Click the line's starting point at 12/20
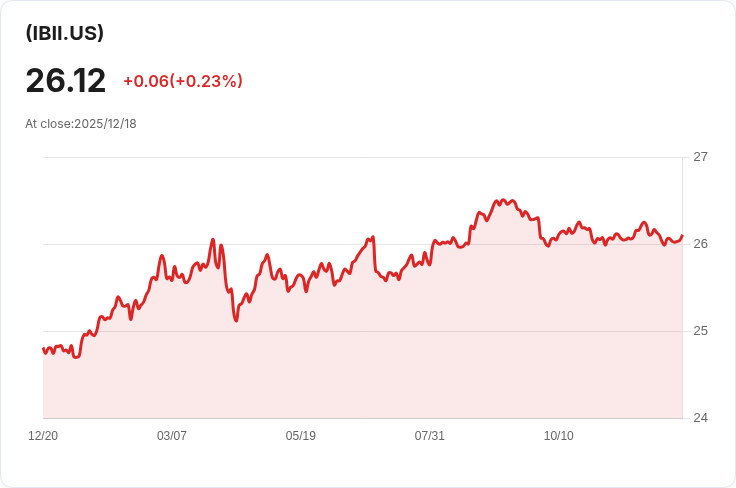Screen dimensions: 736x488 (44, 349)
